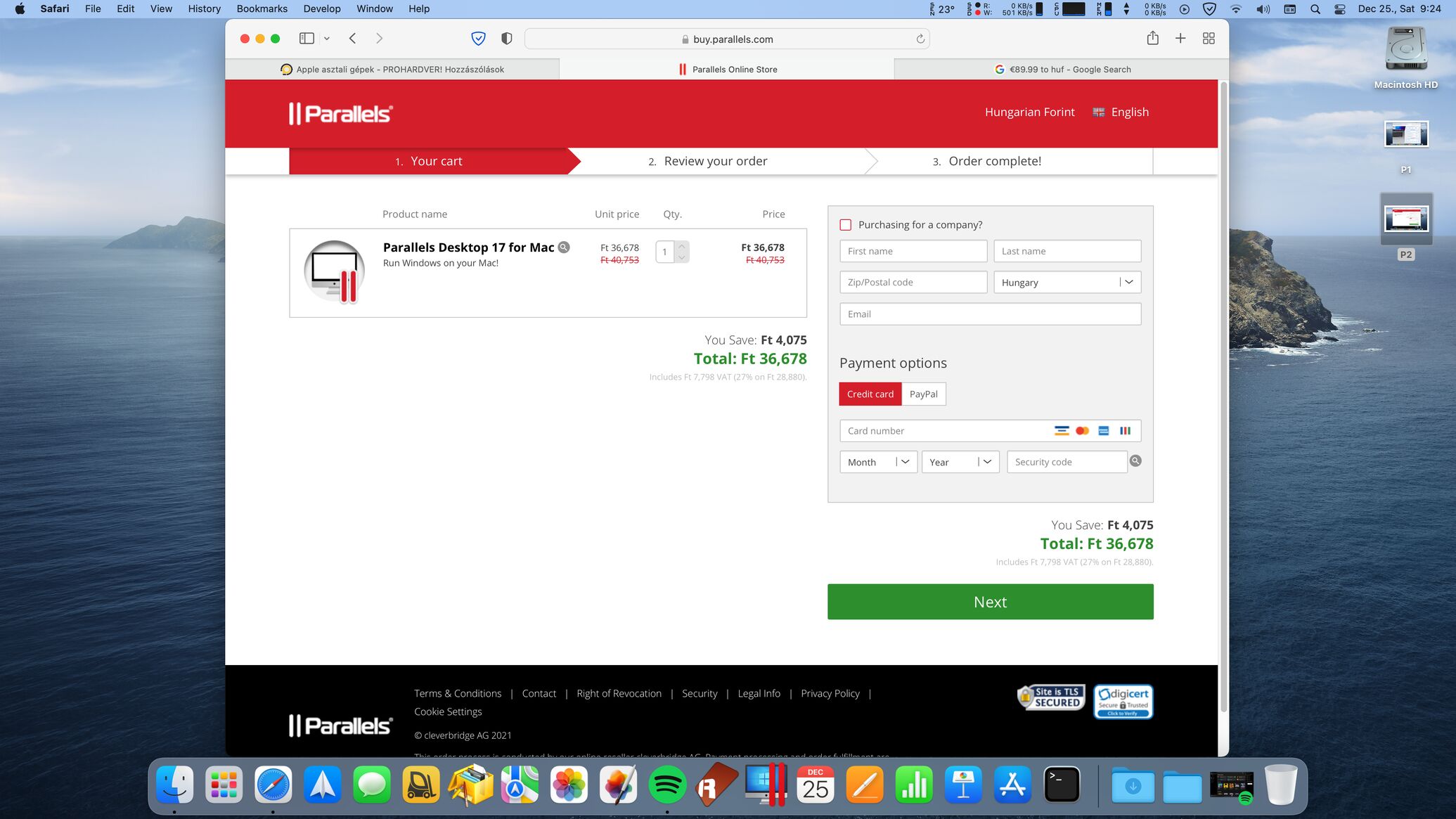Viewport: 1456px width, 819px height.
Task: Open the Hungary country dropdown
Action: pos(1067,282)
